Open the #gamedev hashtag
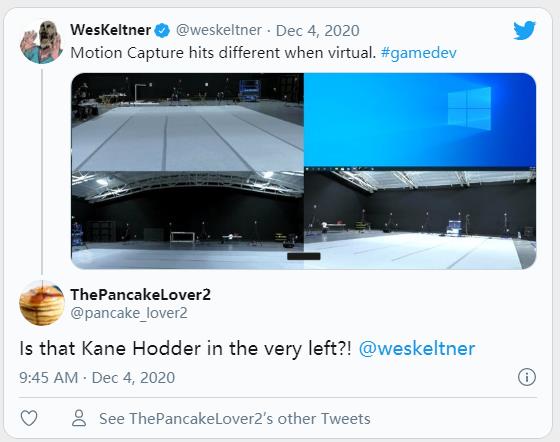The width and height of the screenshot is (560, 442). [x=419, y=53]
